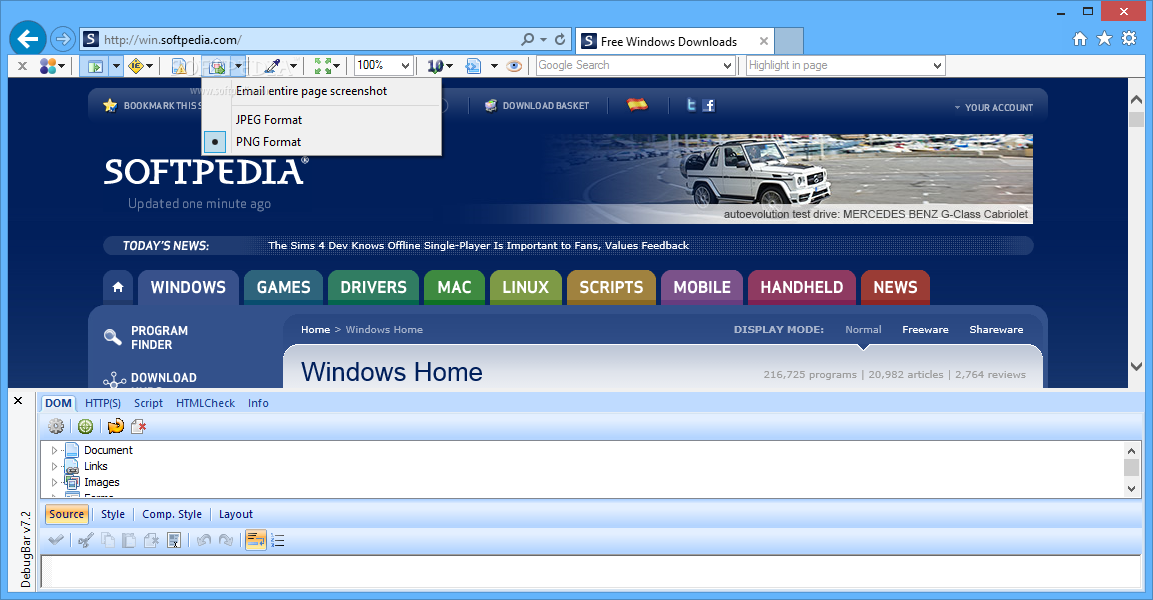Click the gear settings icon in DOM toolbar
The height and width of the screenshot is (600, 1153).
pyautogui.click(x=56, y=426)
